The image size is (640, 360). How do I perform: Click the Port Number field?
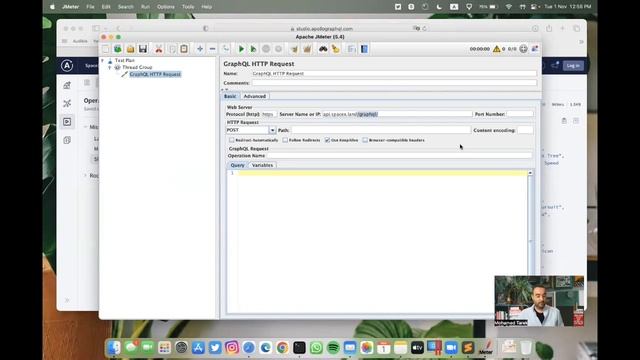pos(520,114)
